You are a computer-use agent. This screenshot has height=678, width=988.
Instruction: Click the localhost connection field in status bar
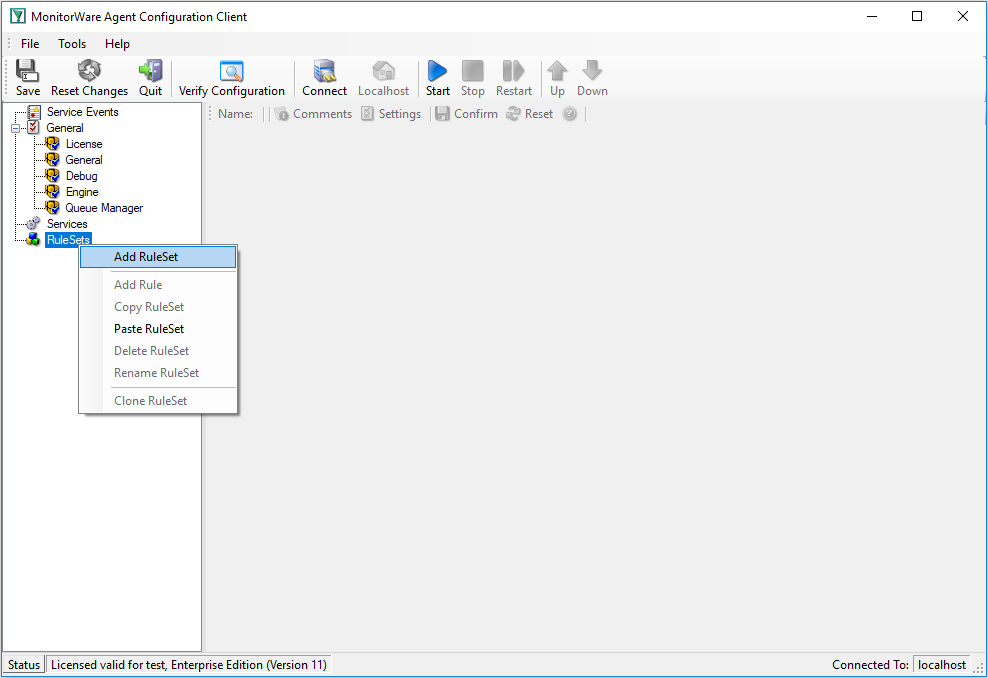point(941,665)
